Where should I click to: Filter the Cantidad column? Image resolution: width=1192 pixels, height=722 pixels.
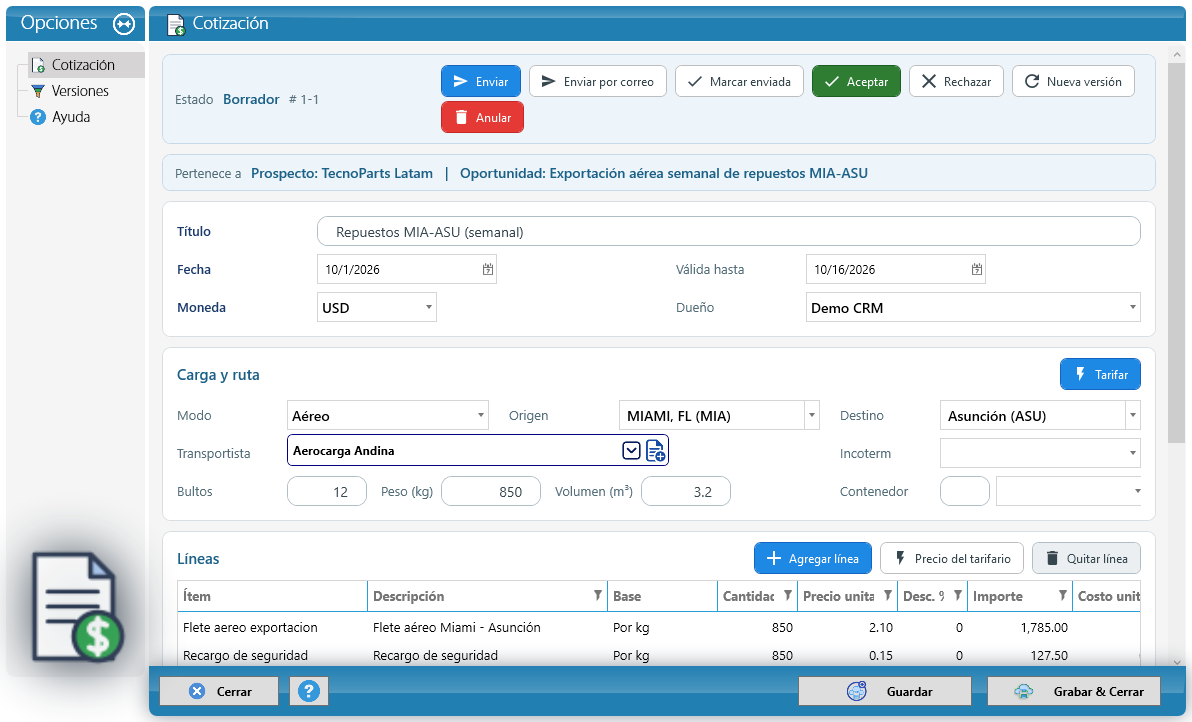coord(788,596)
